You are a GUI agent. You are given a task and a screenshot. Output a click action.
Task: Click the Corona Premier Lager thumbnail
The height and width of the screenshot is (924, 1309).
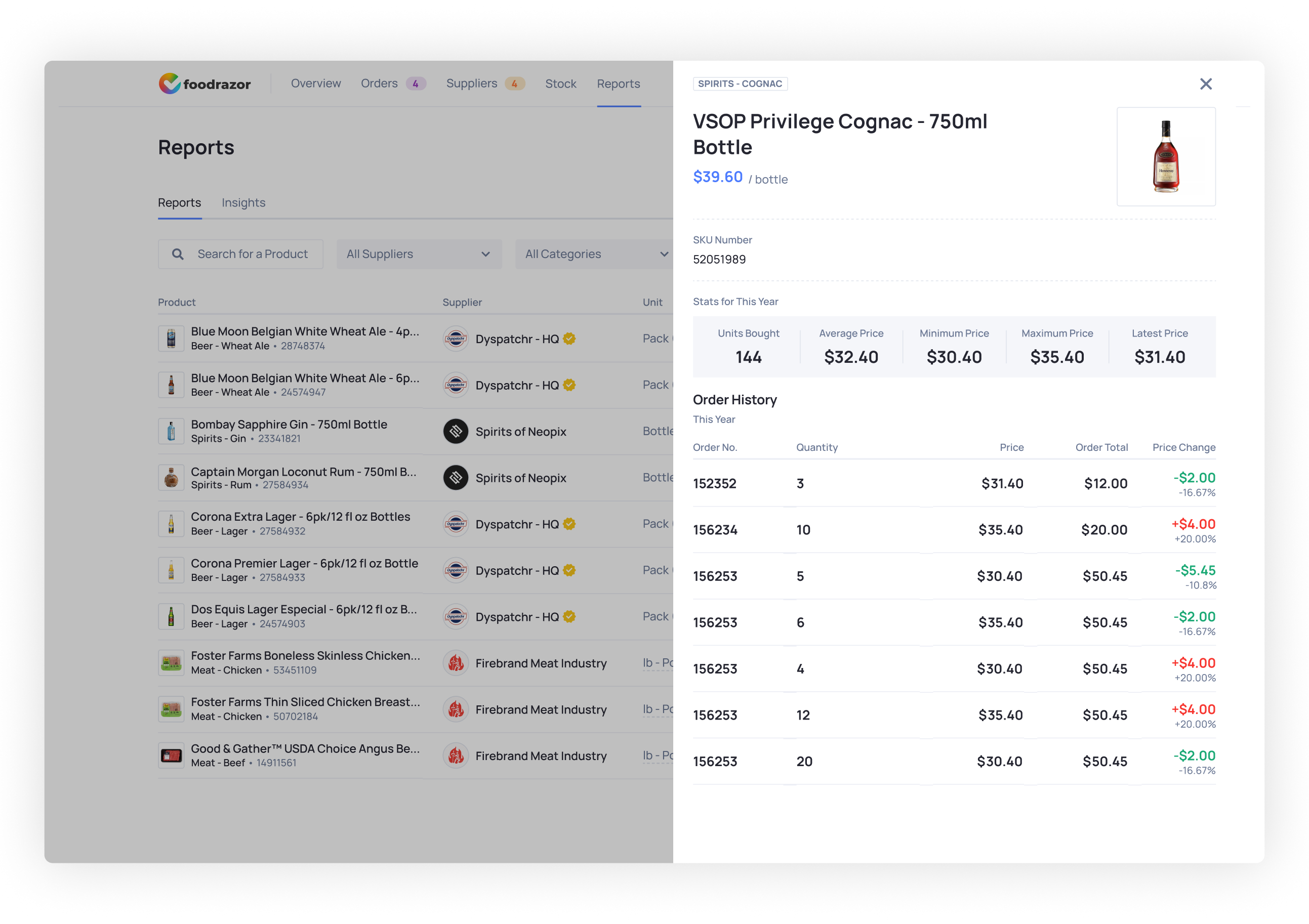(171, 570)
